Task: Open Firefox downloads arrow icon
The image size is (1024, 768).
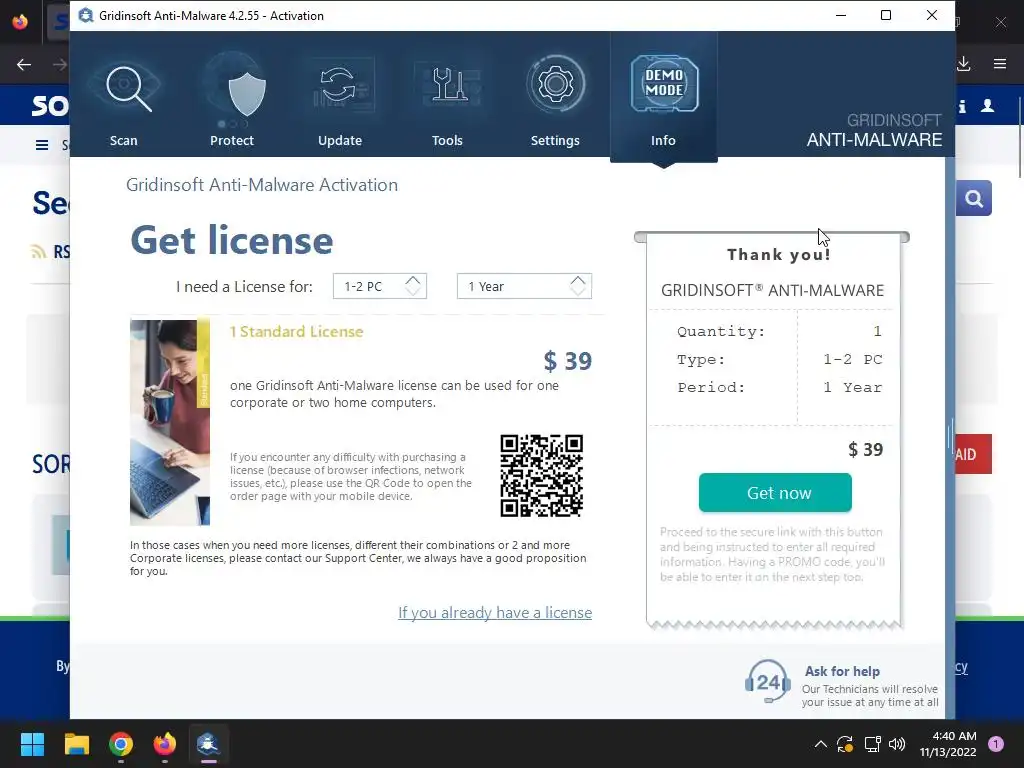Action: [964, 64]
